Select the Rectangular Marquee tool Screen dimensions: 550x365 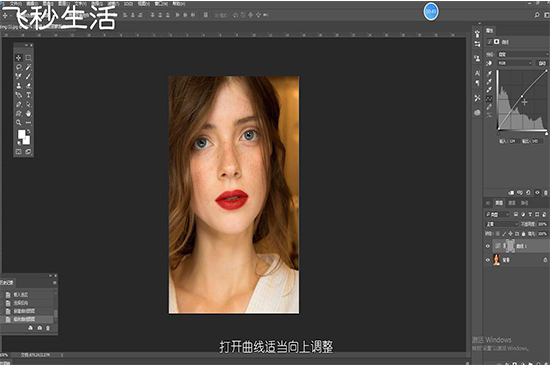click(28, 58)
